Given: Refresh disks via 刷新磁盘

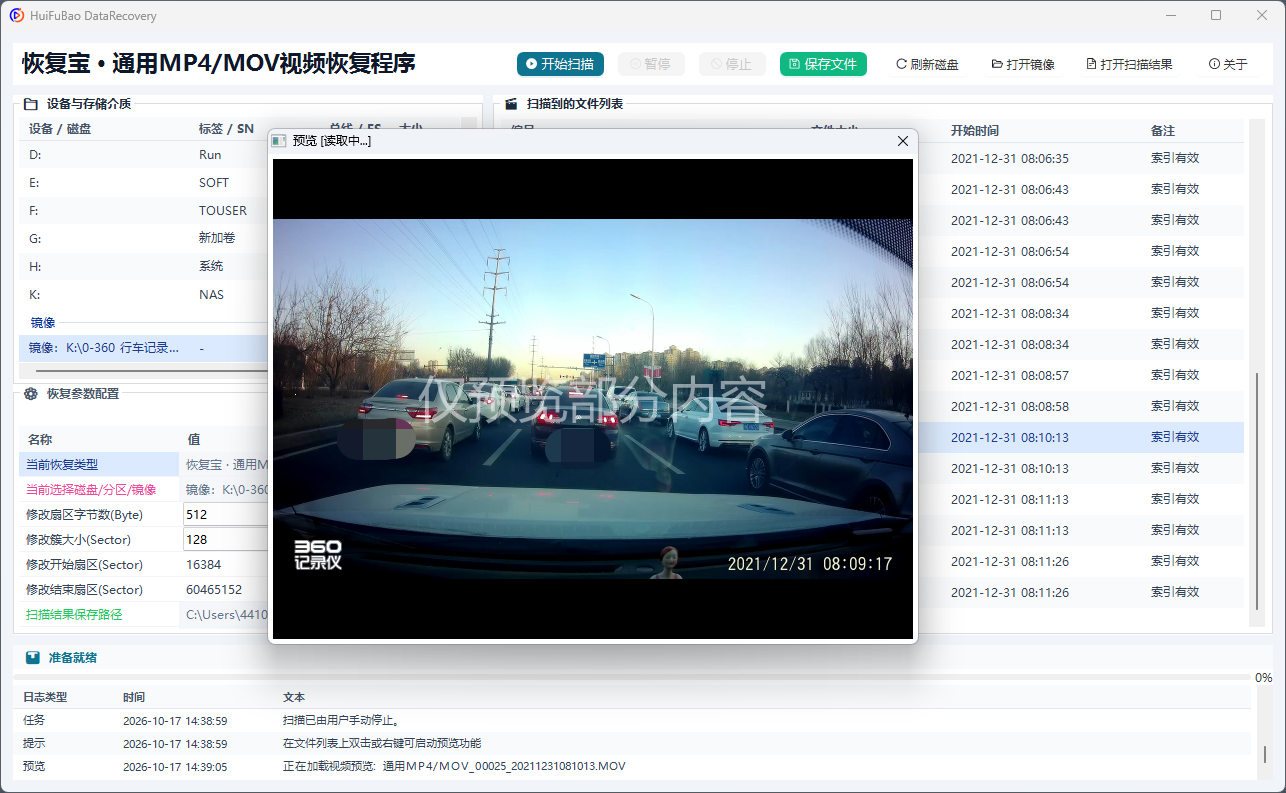Looking at the screenshot, I should [927, 64].
